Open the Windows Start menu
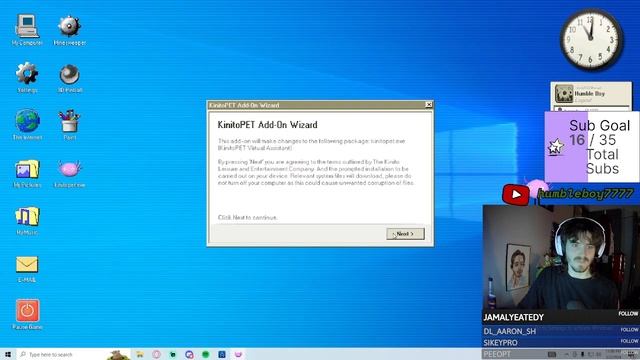Viewport: 640px width, 360px height. pos(8,354)
